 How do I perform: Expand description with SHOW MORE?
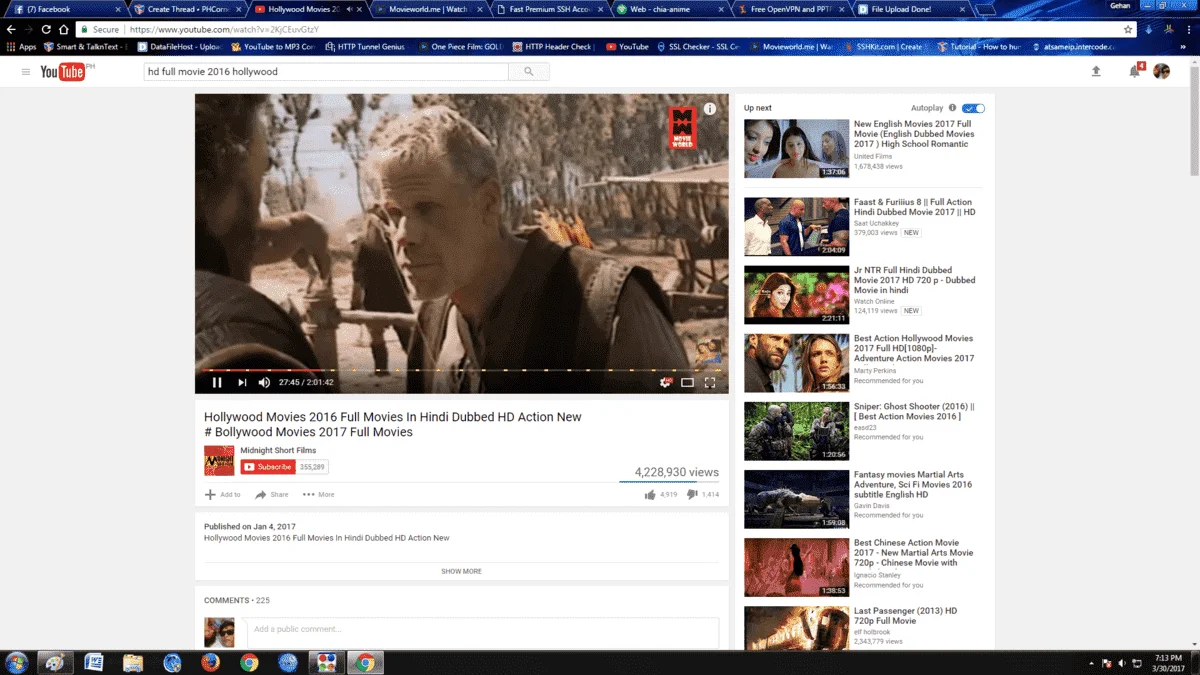[461, 571]
